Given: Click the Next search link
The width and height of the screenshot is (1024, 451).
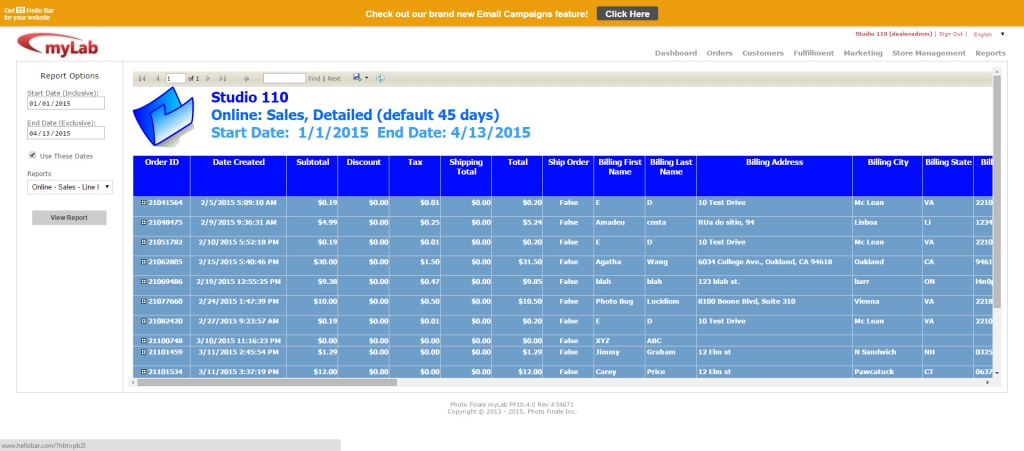Looking at the screenshot, I should point(334,78).
